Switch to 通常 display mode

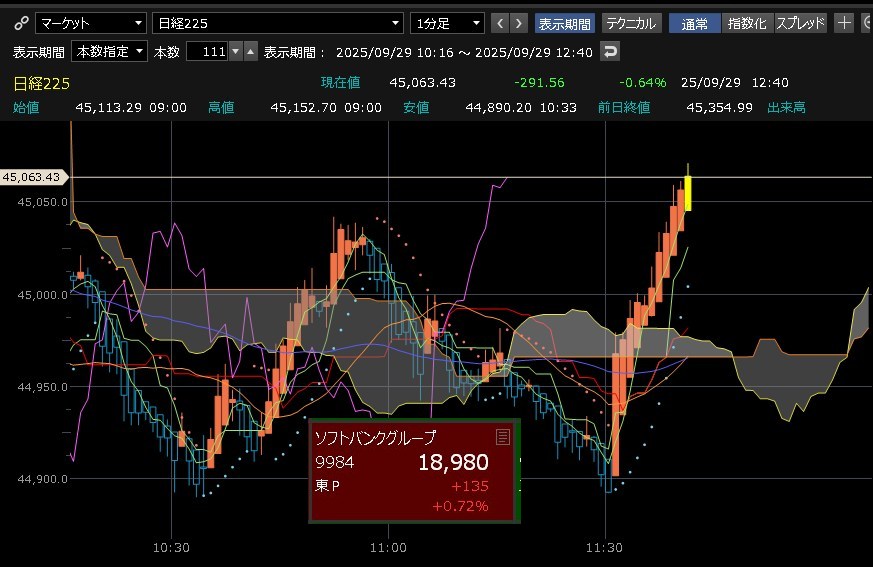(694, 23)
